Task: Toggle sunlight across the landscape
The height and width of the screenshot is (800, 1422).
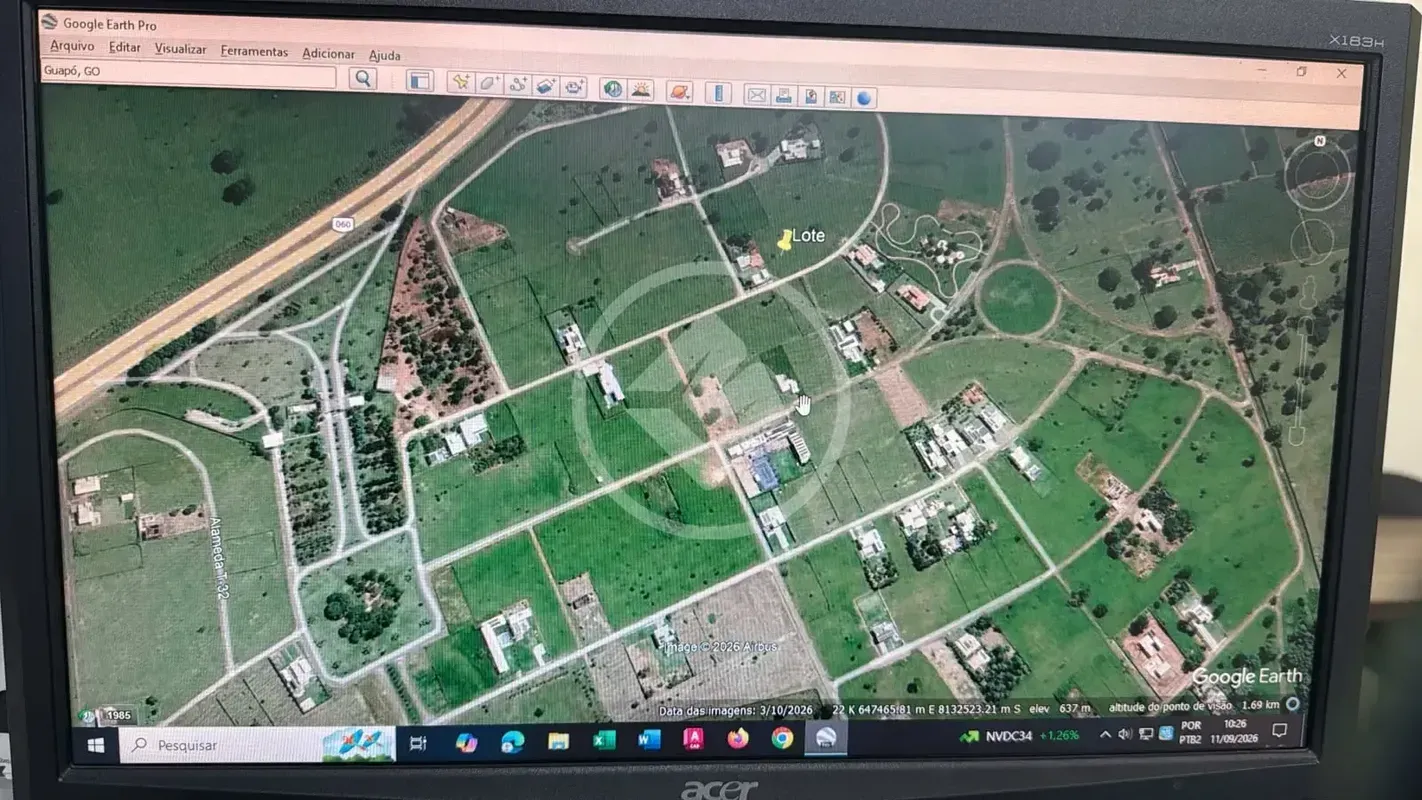Action: 640,89
